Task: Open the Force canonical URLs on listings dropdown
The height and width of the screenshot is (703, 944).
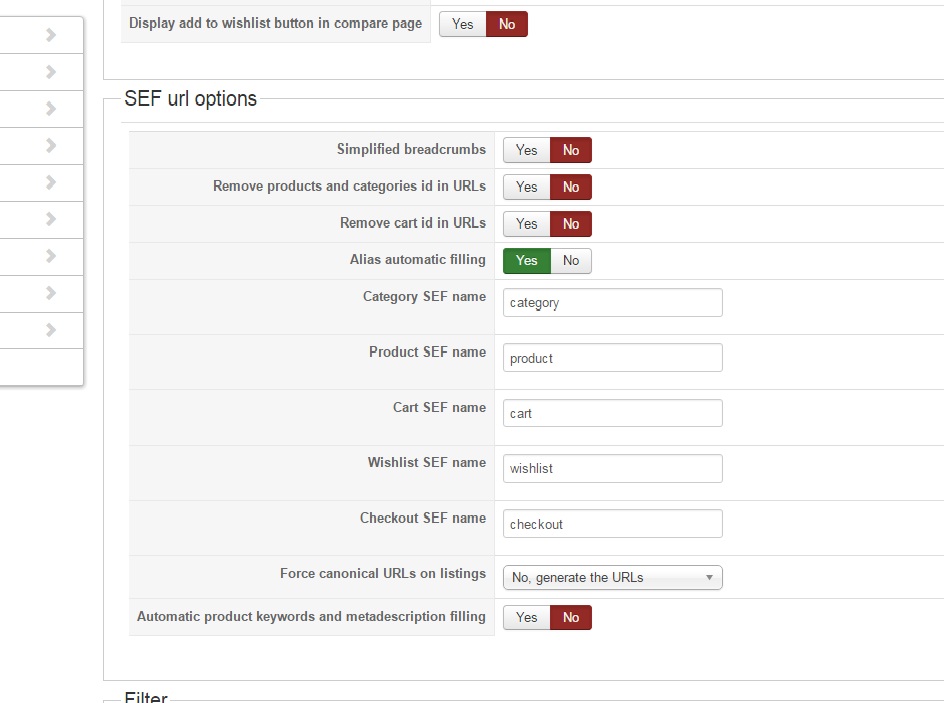Action: tap(612, 578)
